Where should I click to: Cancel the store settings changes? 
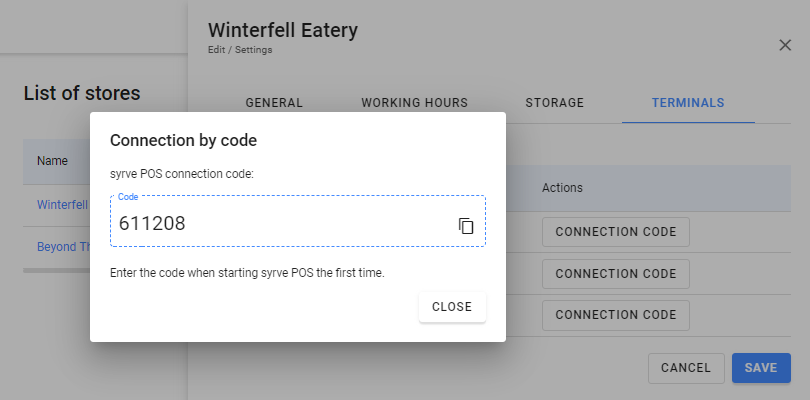coord(685,368)
